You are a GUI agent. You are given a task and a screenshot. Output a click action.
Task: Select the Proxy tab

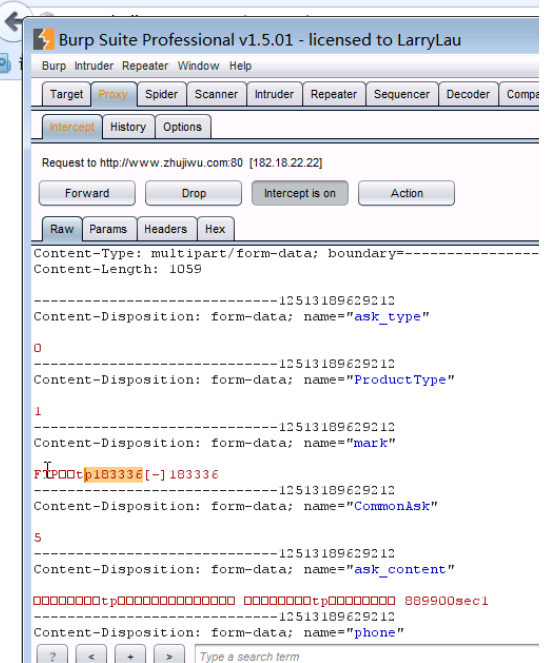pos(113,94)
